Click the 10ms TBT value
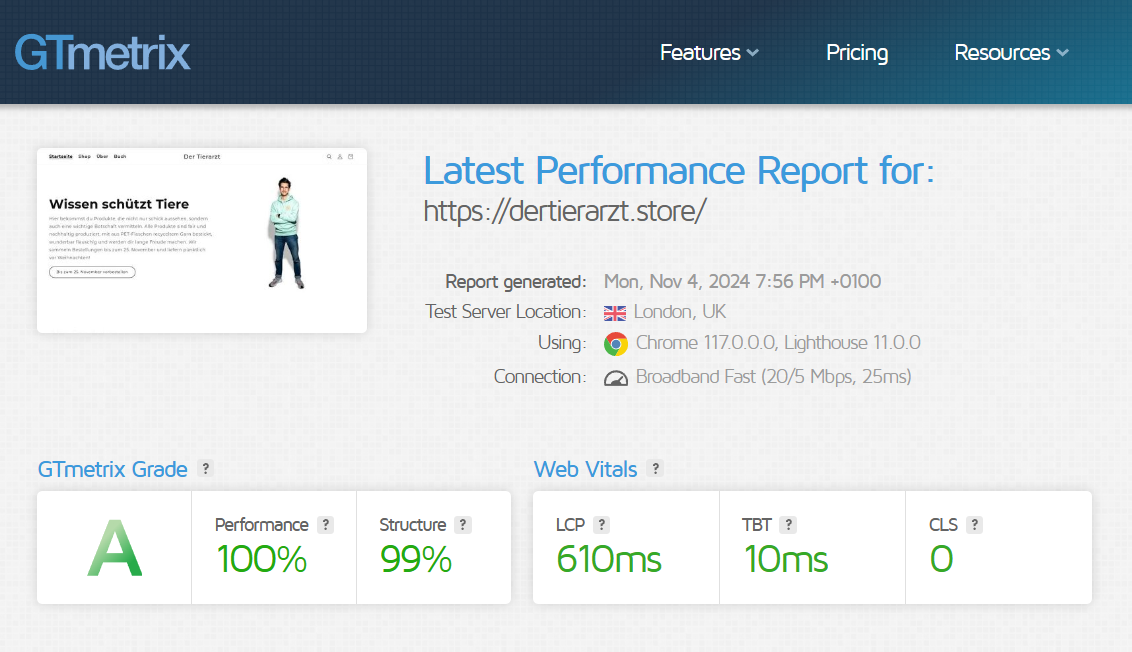 pos(785,560)
